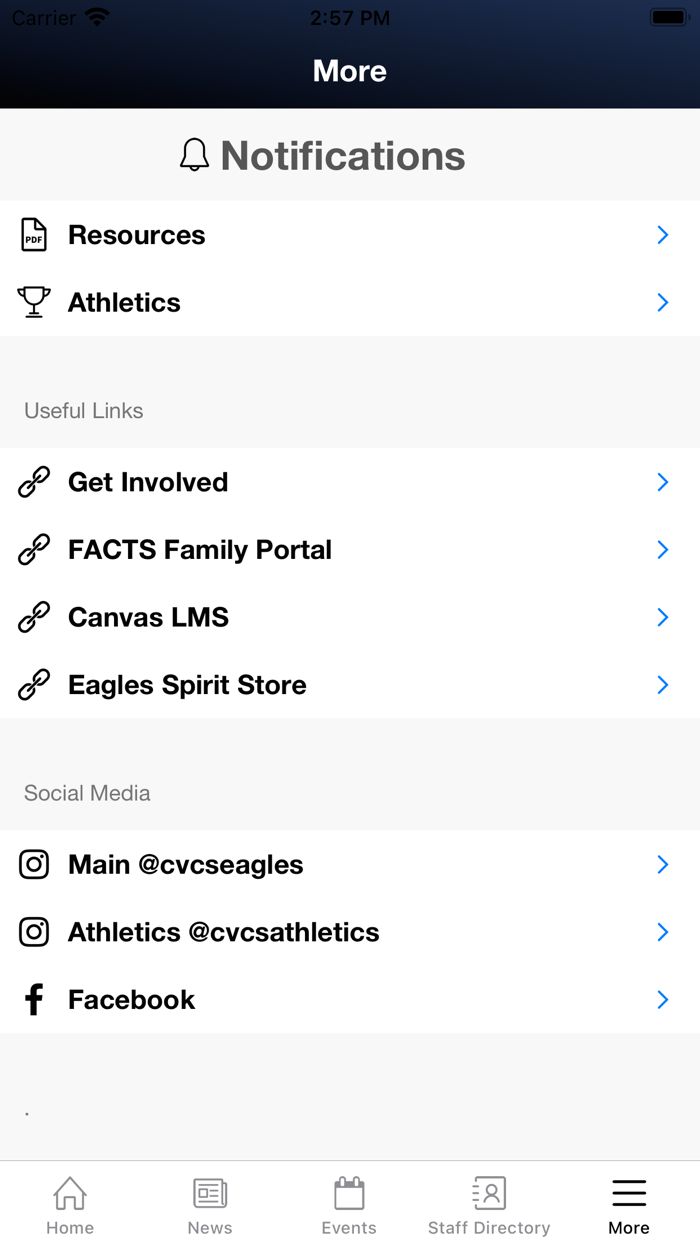700x1244 pixels.
Task: Tap the chevron next to Canvas LMS
Action: coord(662,617)
